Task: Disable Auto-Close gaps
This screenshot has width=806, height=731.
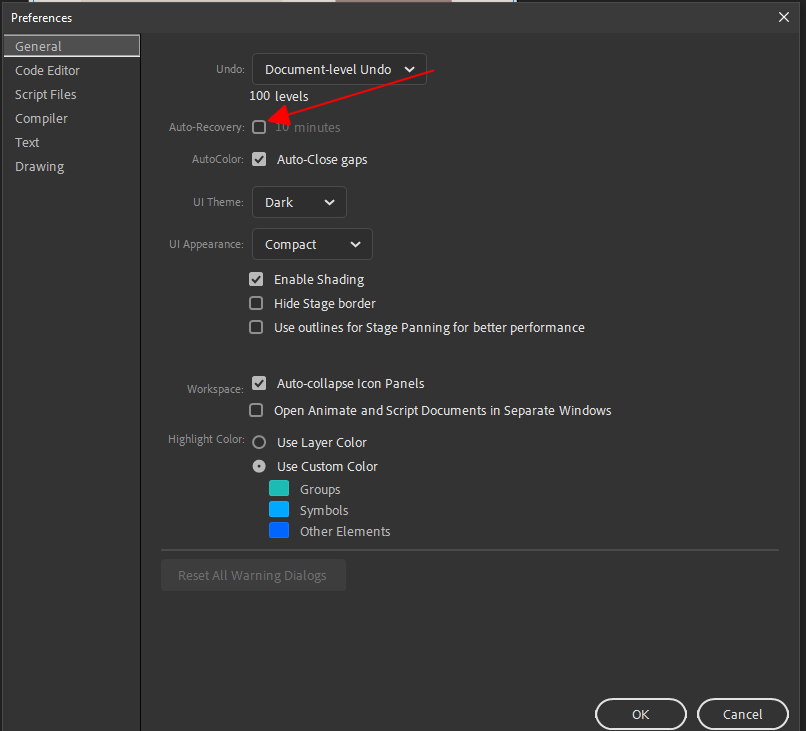Action: tap(259, 158)
